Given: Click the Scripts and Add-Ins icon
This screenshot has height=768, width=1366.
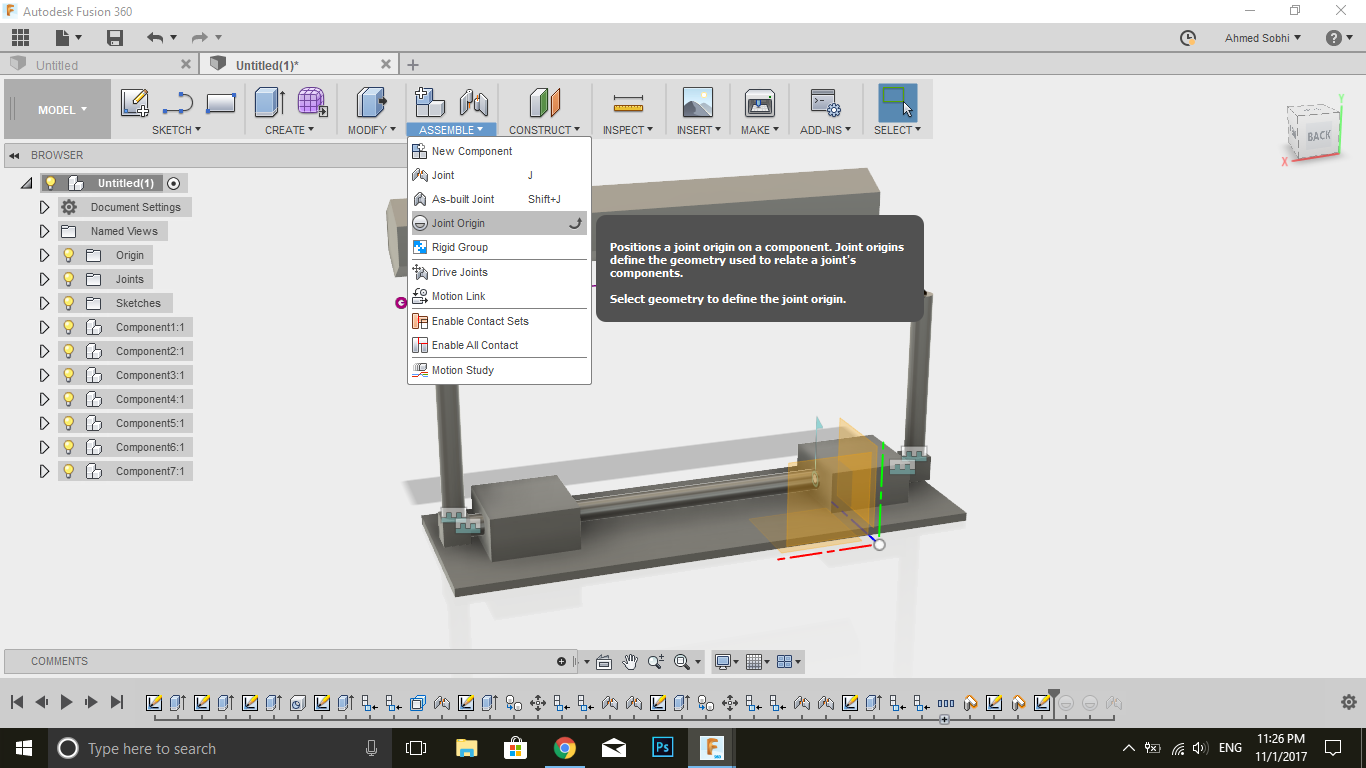Looking at the screenshot, I should point(825,103).
